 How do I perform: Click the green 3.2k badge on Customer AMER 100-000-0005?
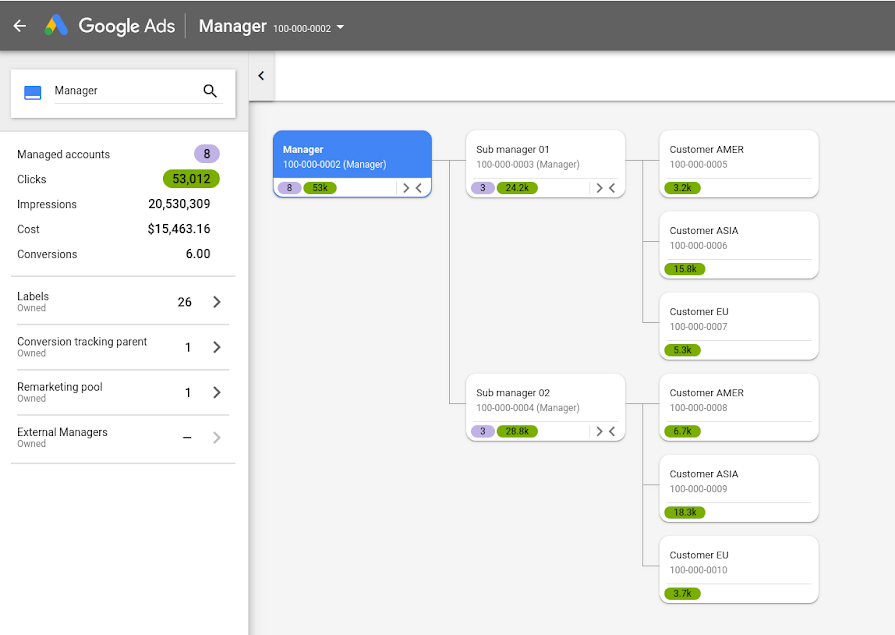[x=681, y=188]
